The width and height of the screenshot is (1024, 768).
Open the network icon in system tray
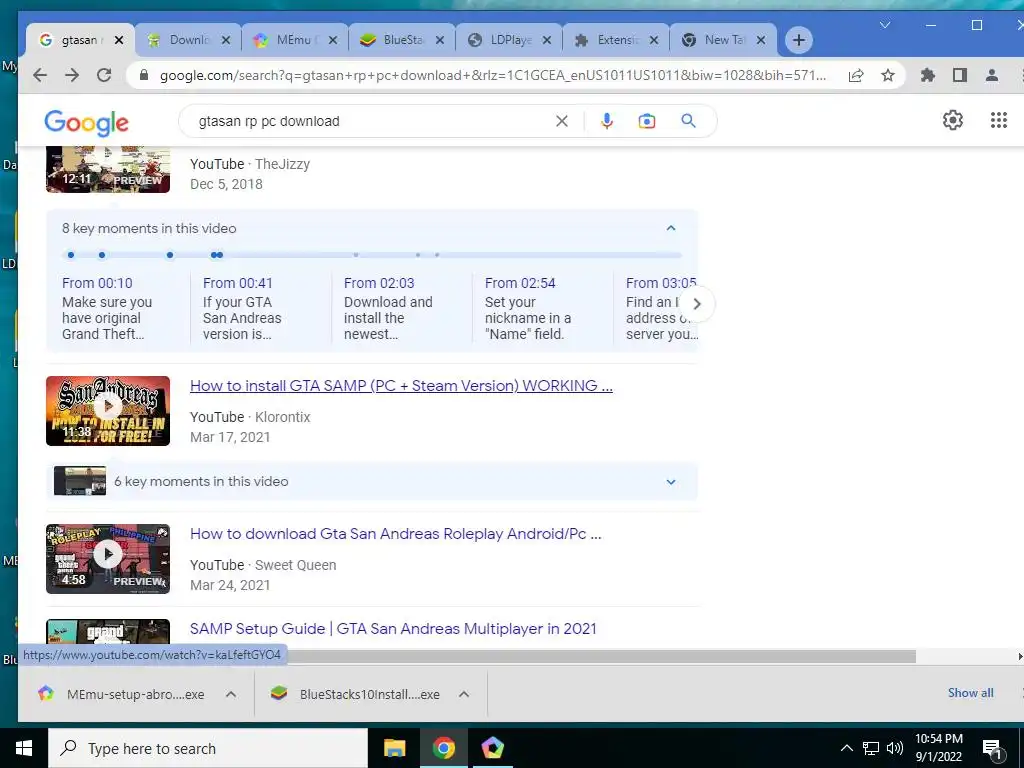pos(871,748)
